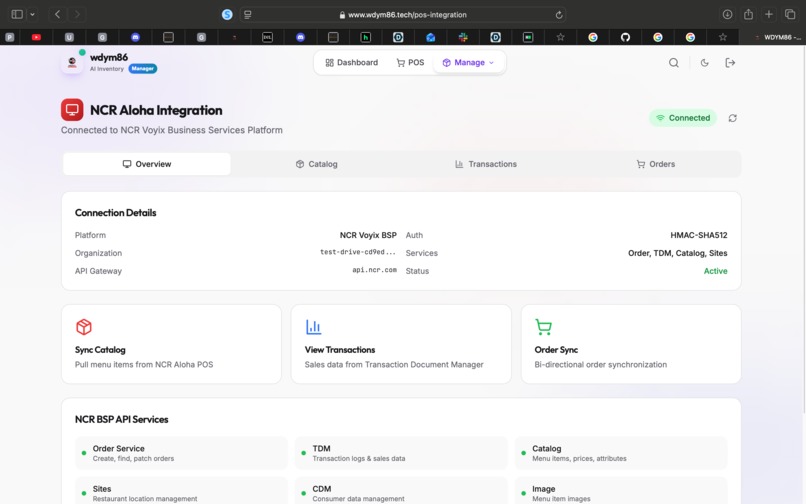Open the page reader menu icon
Screen dimensions: 806x504
(x=248, y=14)
